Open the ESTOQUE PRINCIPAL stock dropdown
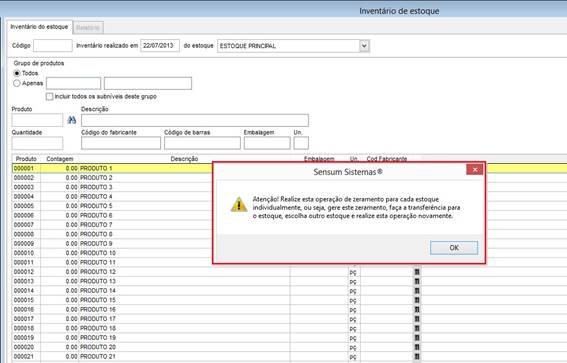 tap(364, 46)
